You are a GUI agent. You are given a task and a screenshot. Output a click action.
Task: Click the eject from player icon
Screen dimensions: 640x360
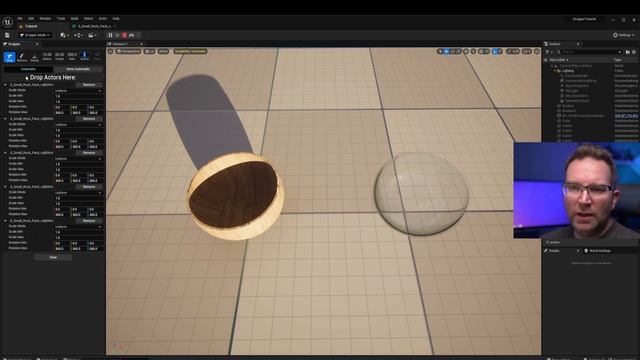click(132, 36)
